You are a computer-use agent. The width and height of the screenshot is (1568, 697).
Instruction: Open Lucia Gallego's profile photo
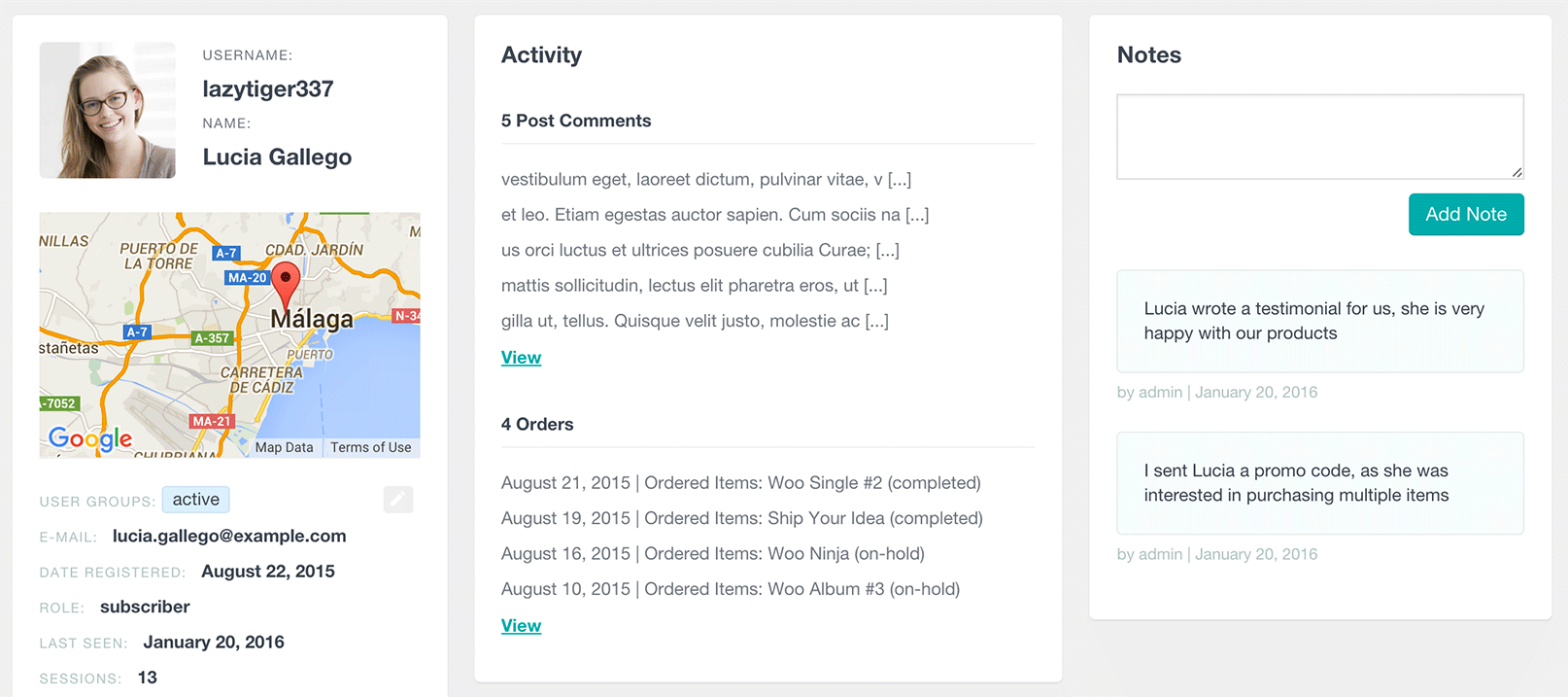pos(108,110)
